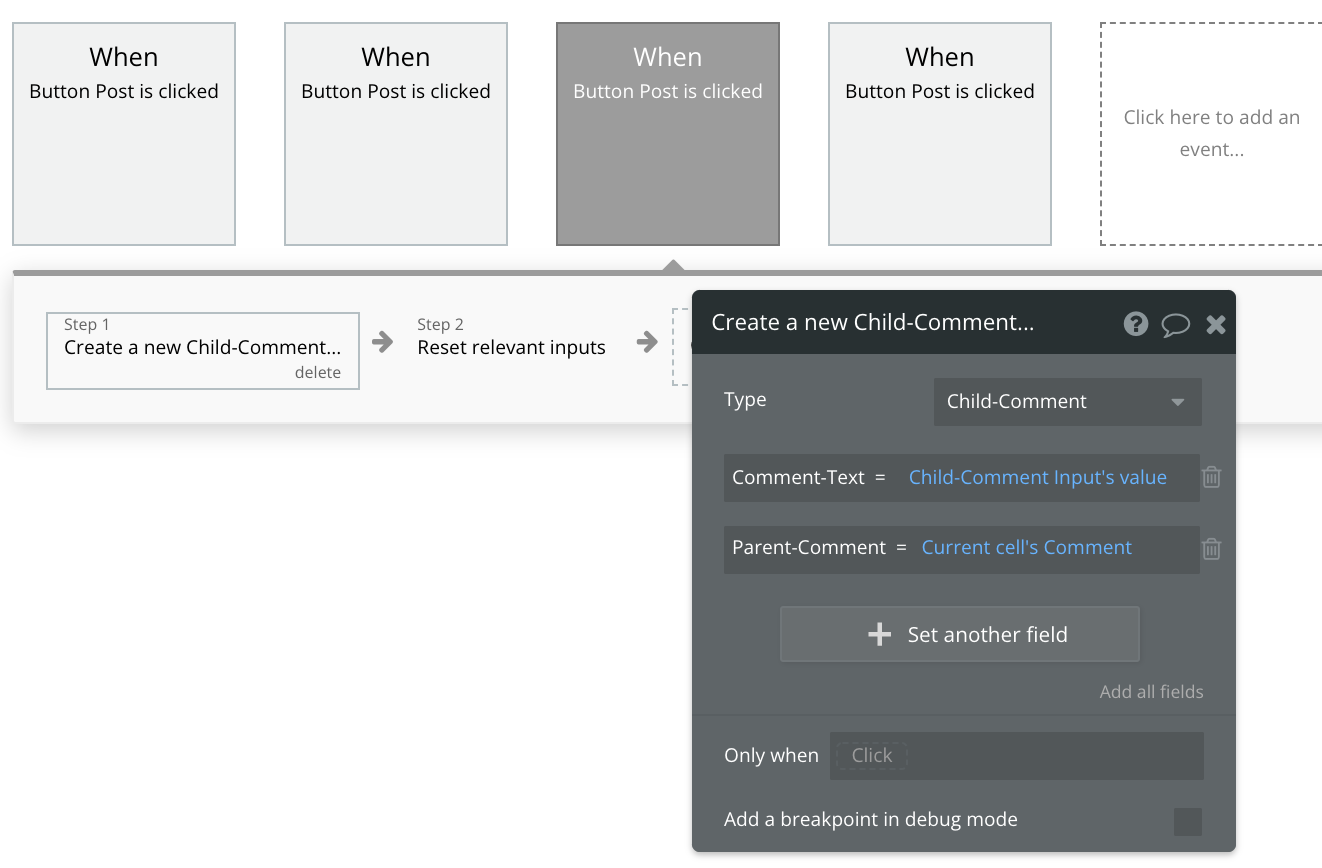The height and width of the screenshot is (868, 1322).
Task: Delete the Comment-Text field with trash icon
Action: 1211,477
